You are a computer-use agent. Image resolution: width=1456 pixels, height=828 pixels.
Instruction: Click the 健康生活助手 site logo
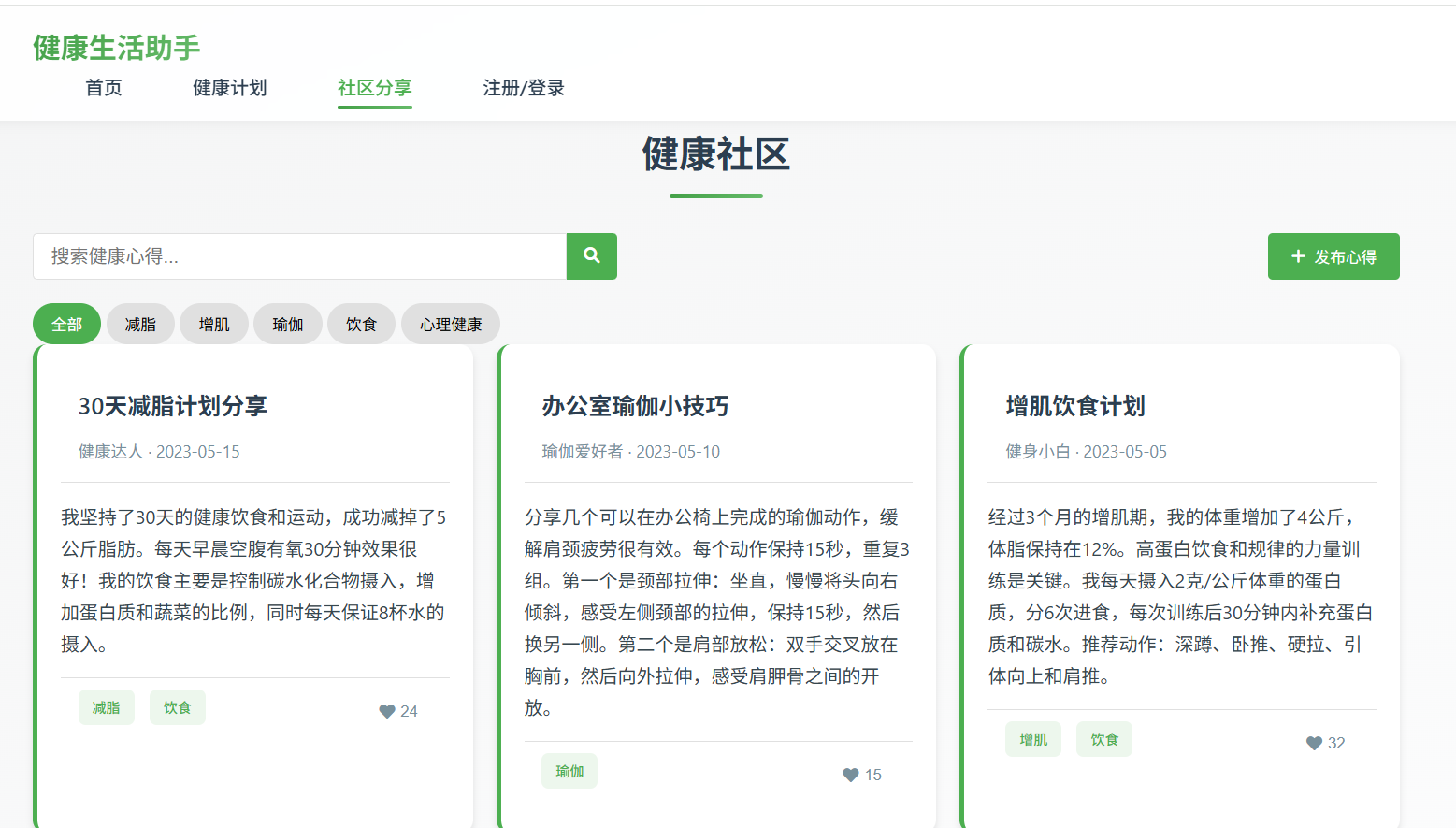tap(117, 48)
